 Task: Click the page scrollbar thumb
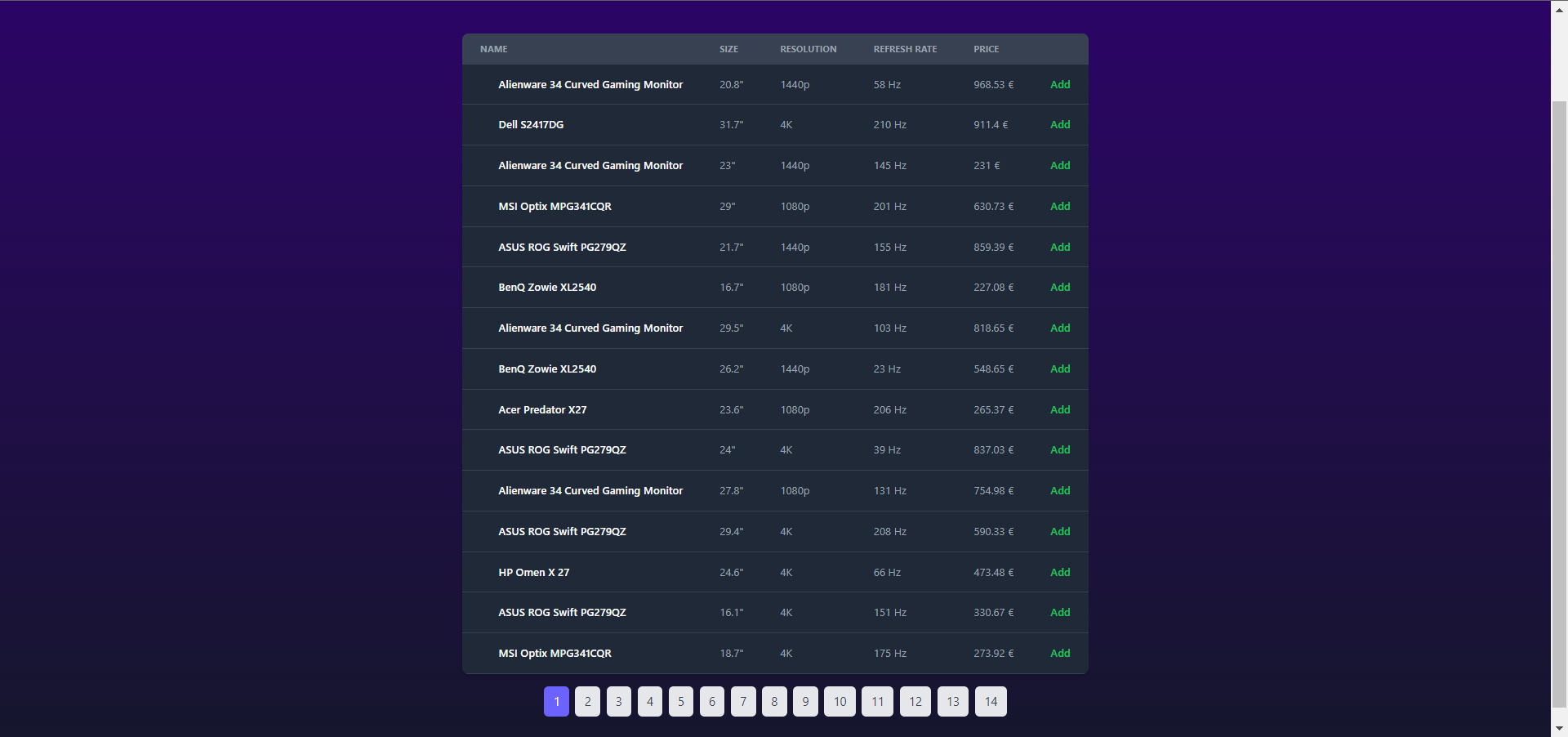coord(1559,404)
